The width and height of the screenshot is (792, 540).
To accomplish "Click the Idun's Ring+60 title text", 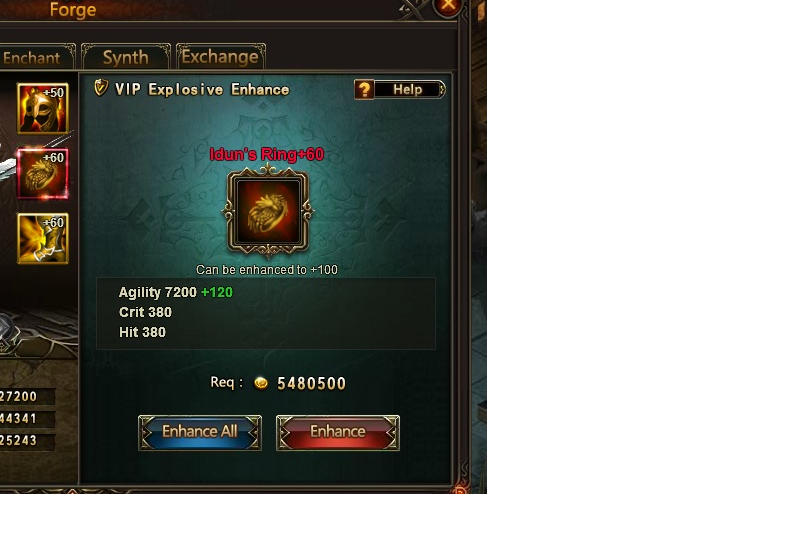I will pyautogui.click(x=267, y=155).
